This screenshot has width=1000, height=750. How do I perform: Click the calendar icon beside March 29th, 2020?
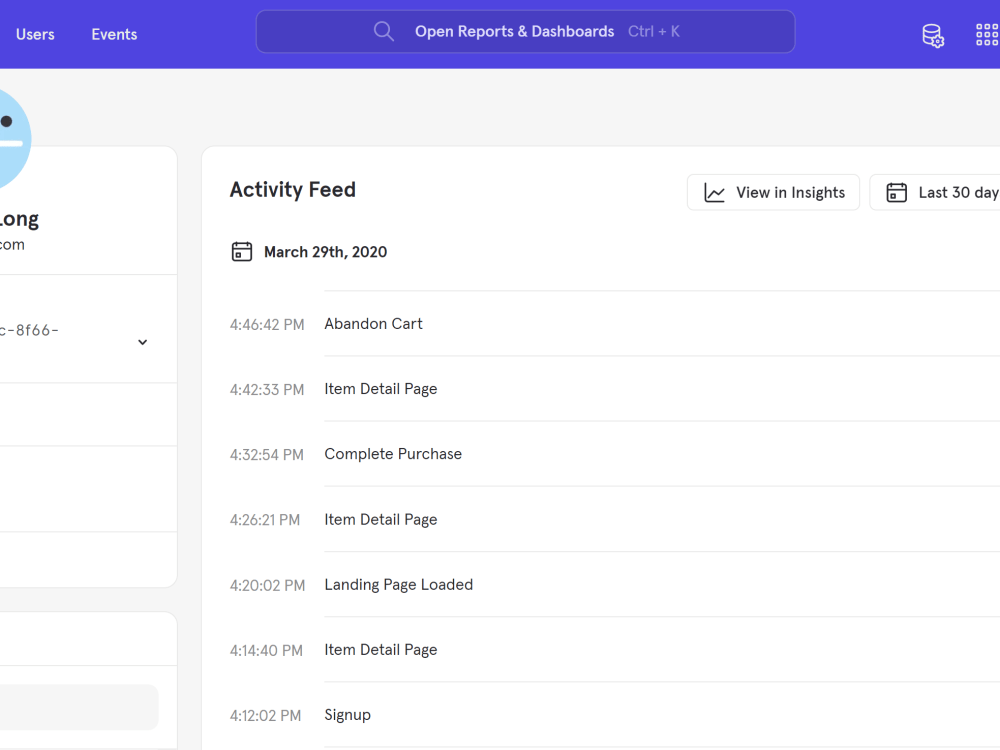click(241, 251)
